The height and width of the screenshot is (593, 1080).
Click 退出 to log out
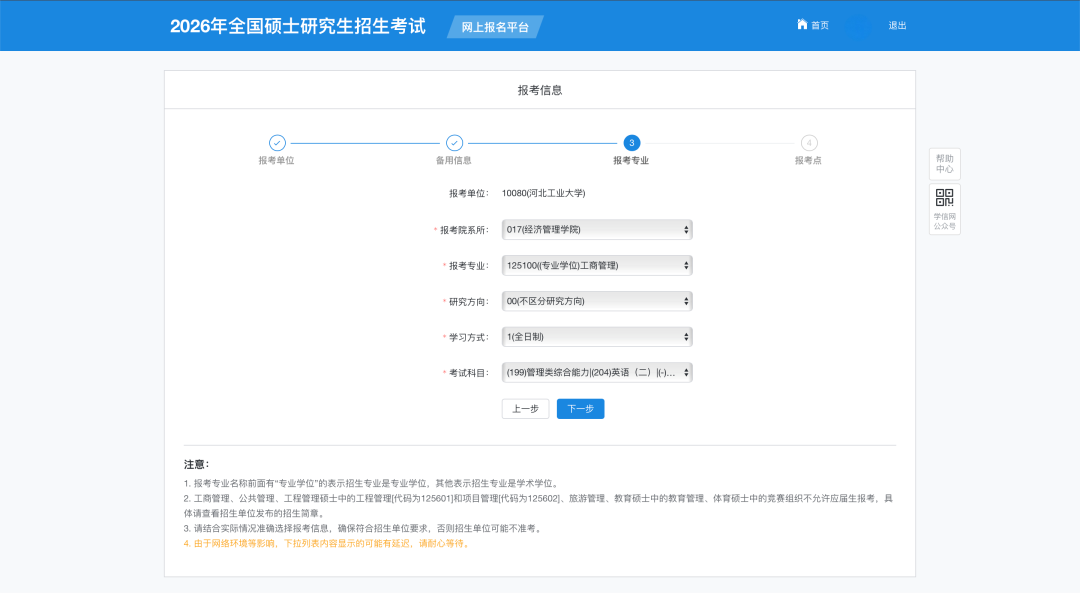897,26
